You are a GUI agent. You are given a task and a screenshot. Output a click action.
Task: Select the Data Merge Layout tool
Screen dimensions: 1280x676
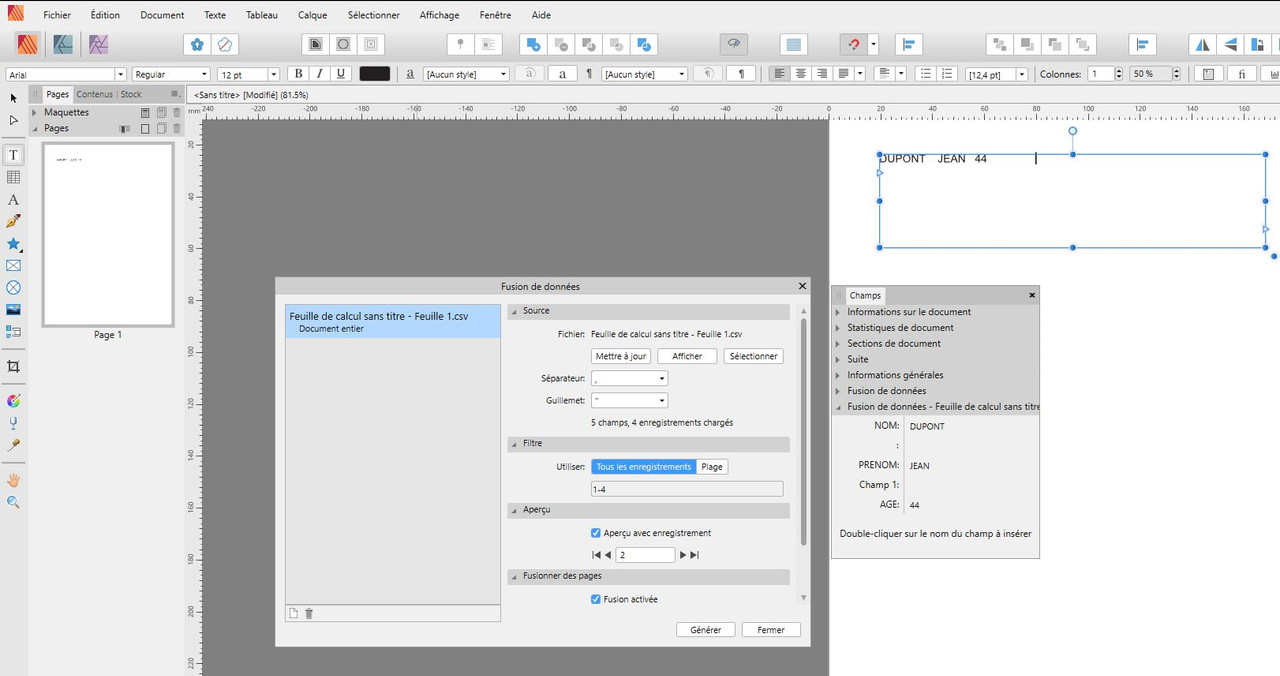point(13,331)
